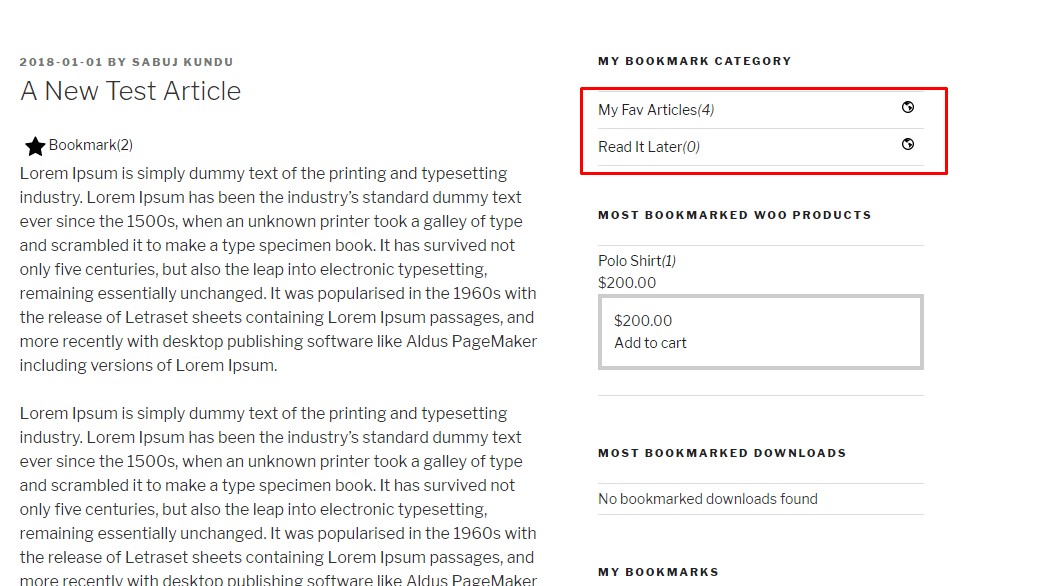1052x586 pixels.
Task: Click the Bookmark(2) label
Action: pyautogui.click(x=91, y=145)
